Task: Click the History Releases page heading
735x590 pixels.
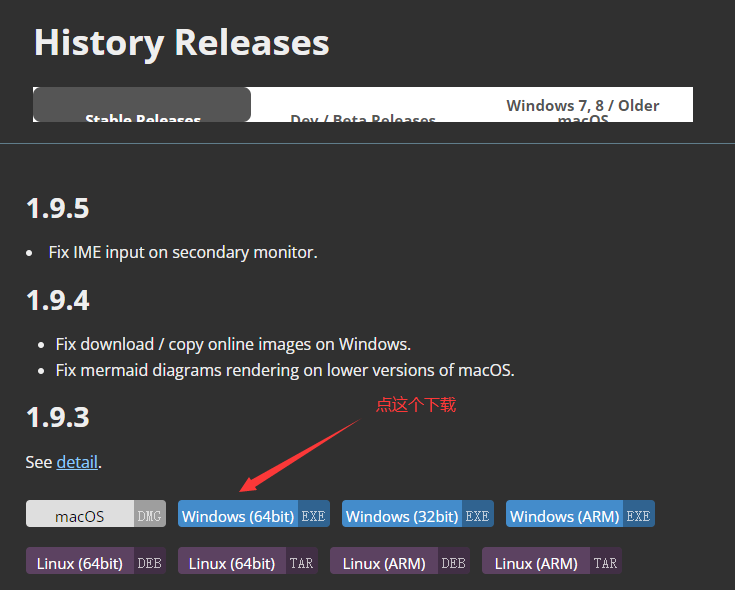Action: point(181,43)
